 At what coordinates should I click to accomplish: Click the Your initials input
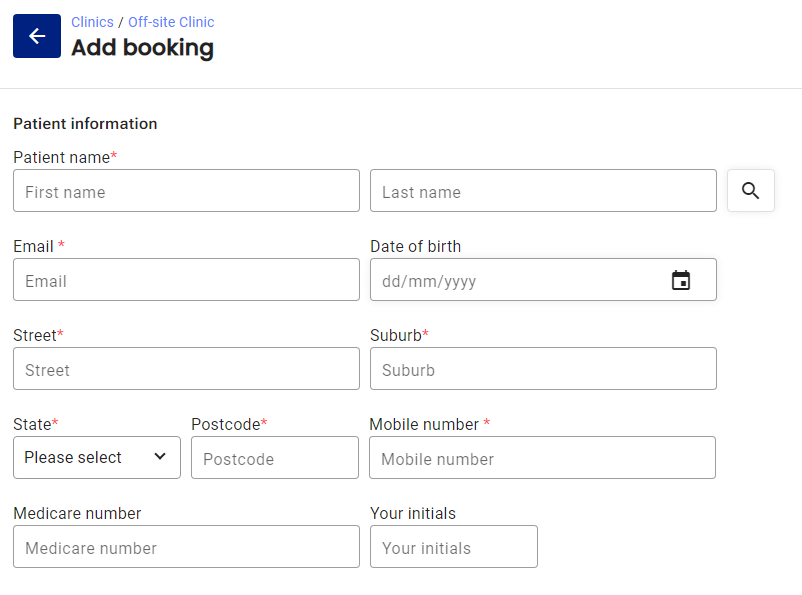[x=454, y=546]
